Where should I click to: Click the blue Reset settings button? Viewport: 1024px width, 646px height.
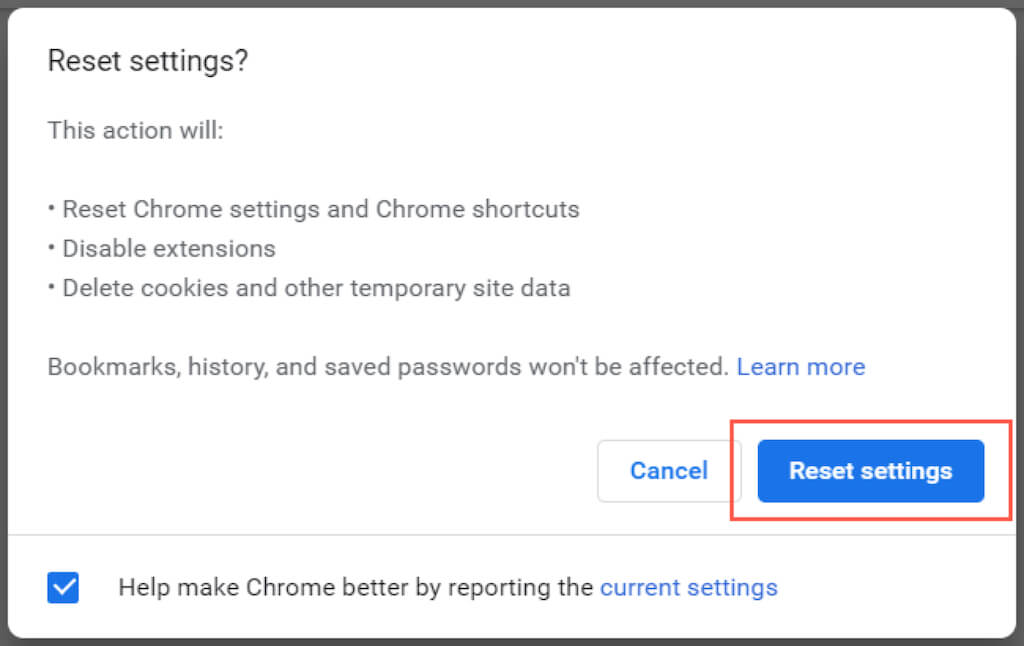(x=870, y=471)
